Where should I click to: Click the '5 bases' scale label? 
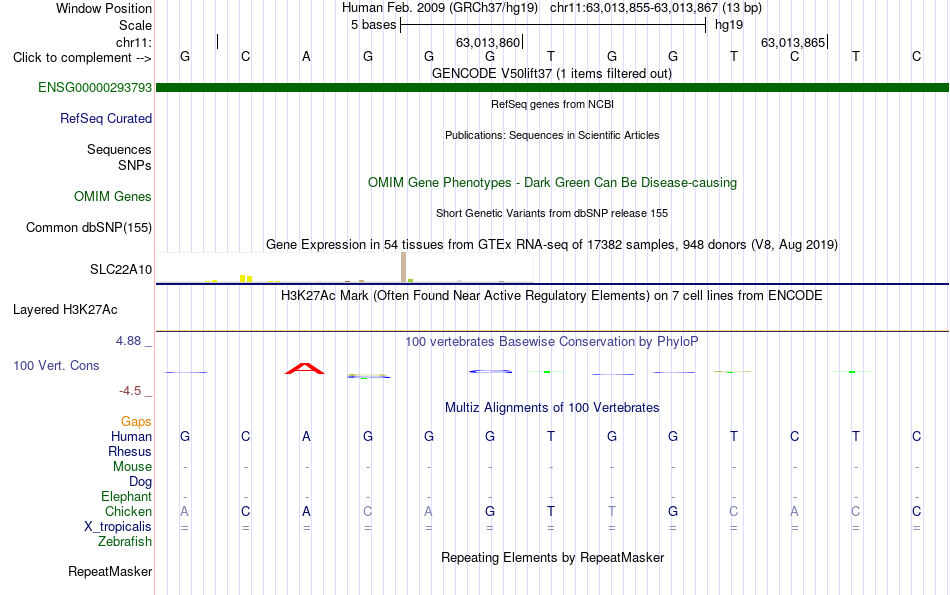[x=373, y=25]
